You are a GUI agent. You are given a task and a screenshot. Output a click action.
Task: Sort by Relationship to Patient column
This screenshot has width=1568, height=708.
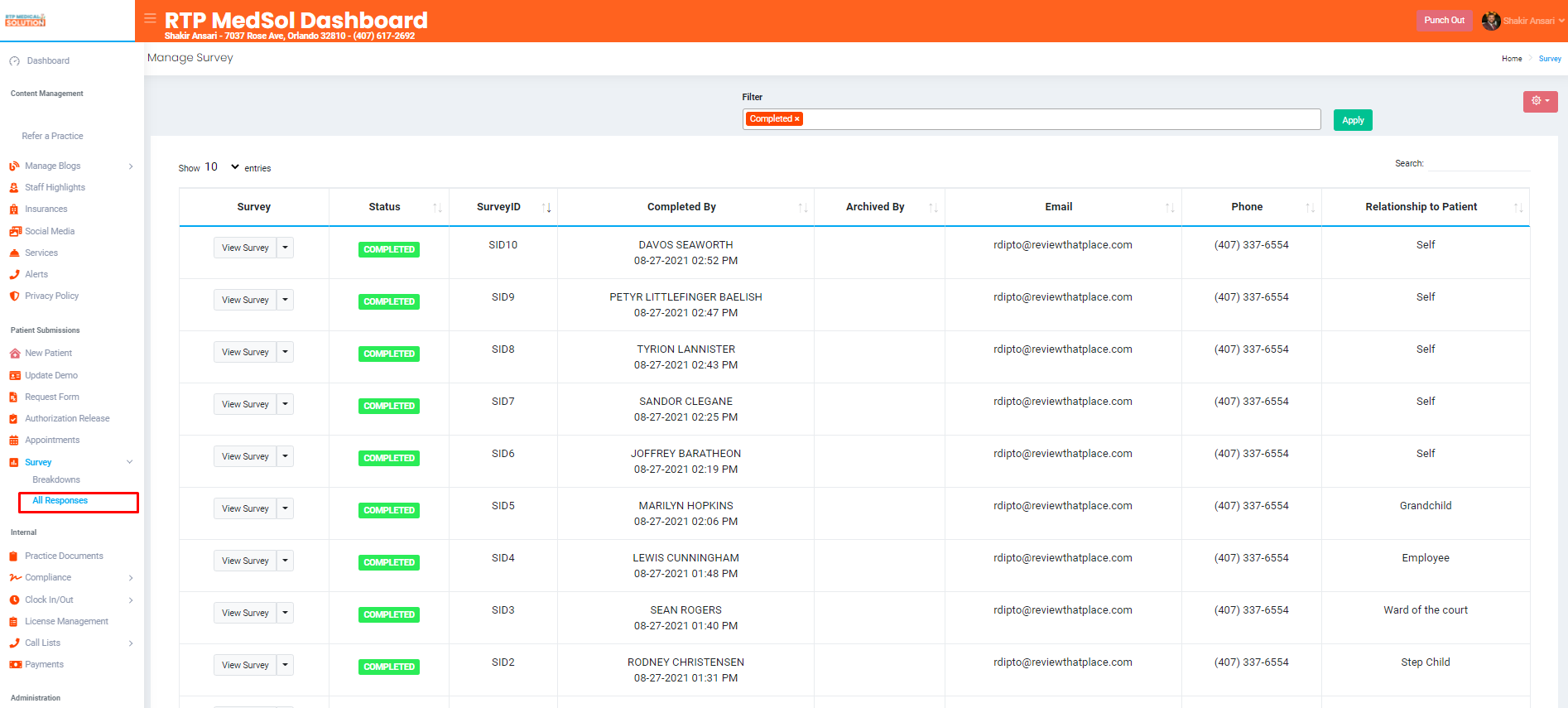pos(1425,207)
